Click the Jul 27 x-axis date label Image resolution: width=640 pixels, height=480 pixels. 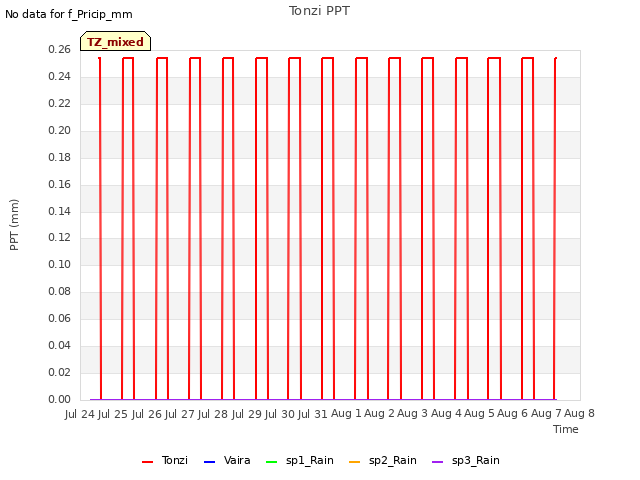click(180, 414)
